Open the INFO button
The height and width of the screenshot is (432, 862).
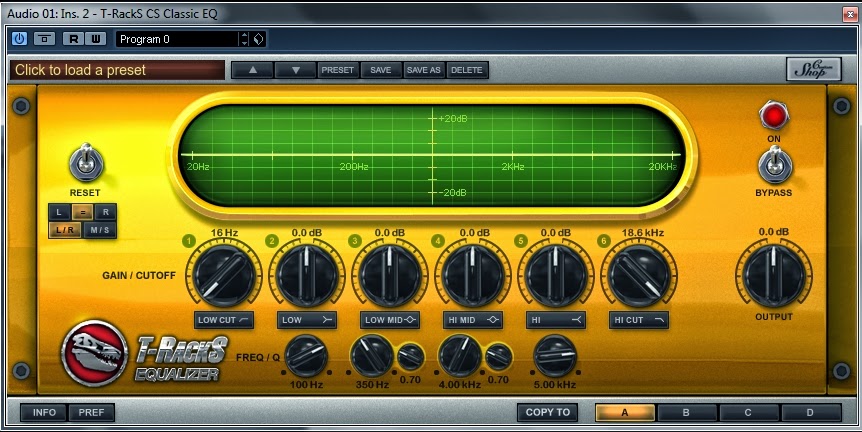tap(44, 412)
